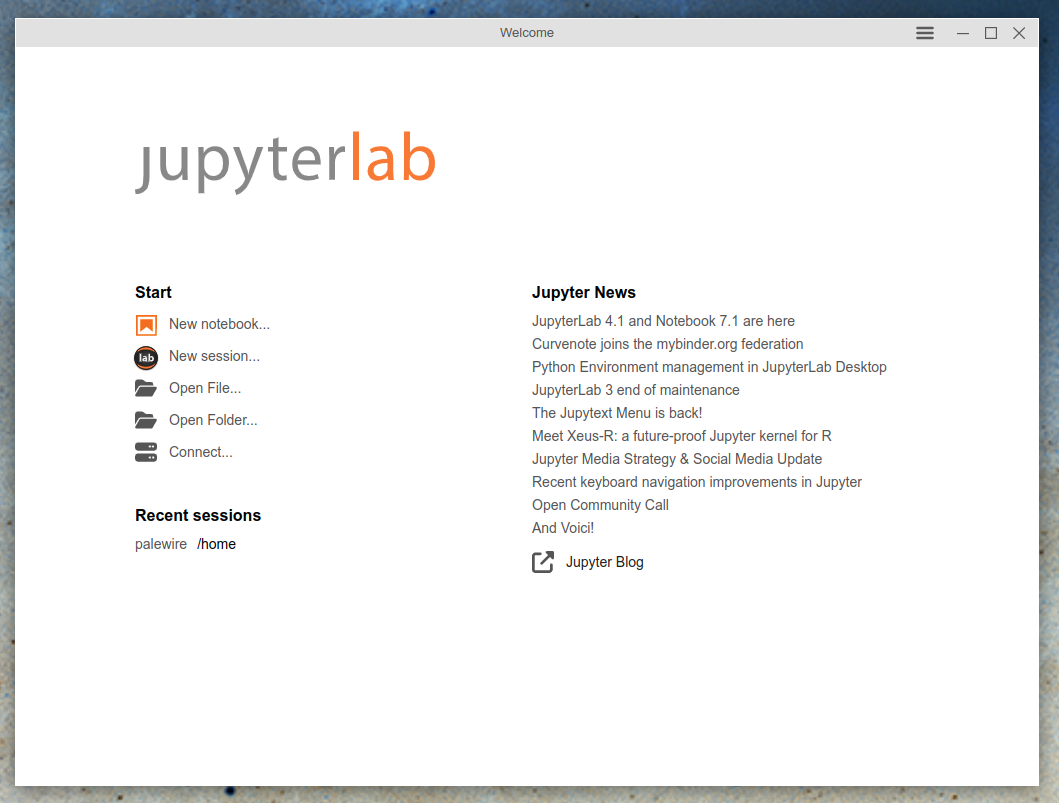The width and height of the screenshot is (1059, 803).
Task: Read JupyterLab 4.1 and Notebook 7.1 news
Action: (x=663, y=321)
